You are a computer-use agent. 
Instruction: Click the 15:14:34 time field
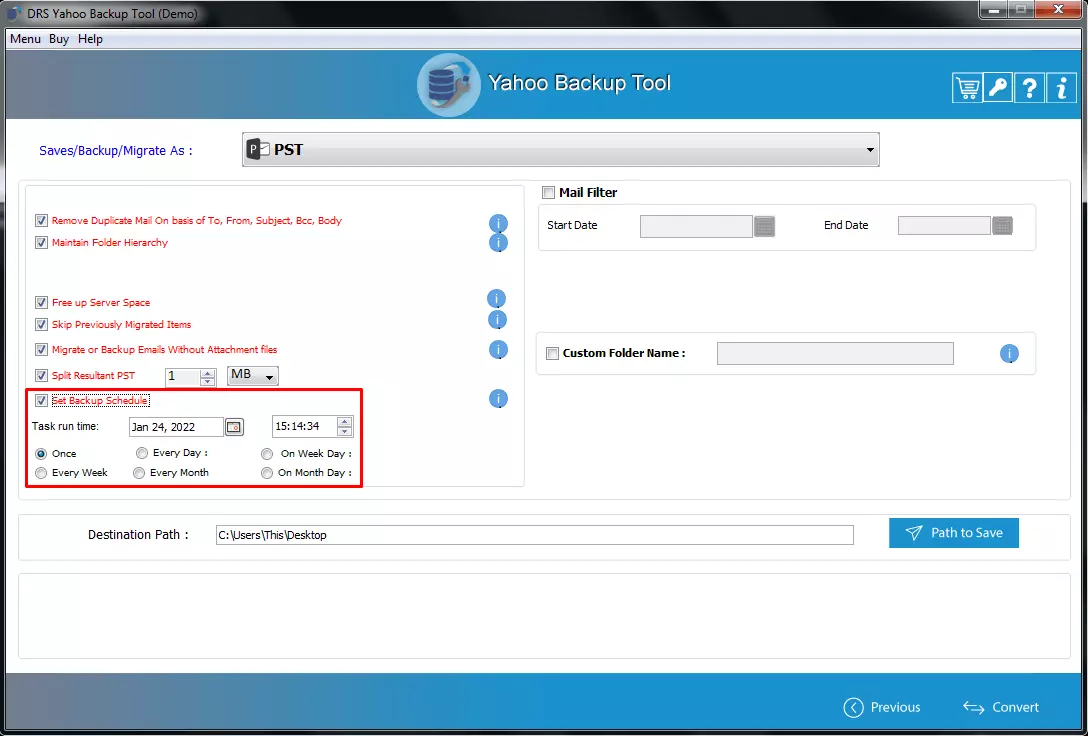pos(305,427)
